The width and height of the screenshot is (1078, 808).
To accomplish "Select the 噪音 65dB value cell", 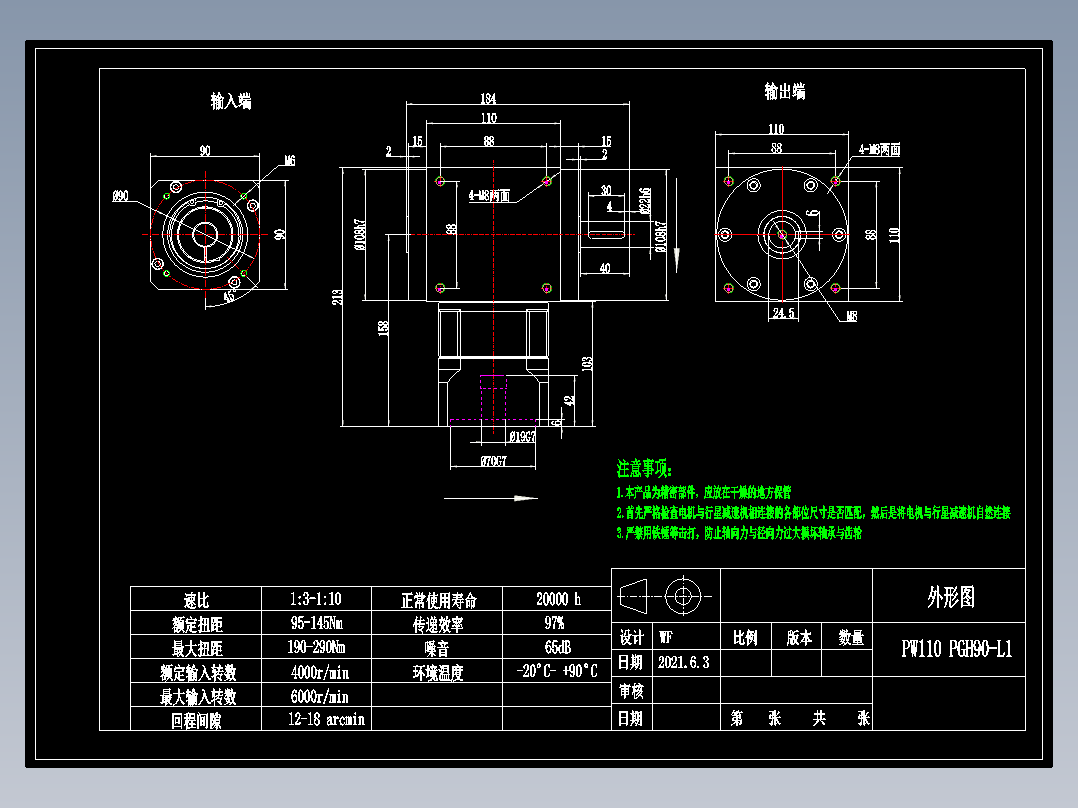I will click(x=557, y=646).
